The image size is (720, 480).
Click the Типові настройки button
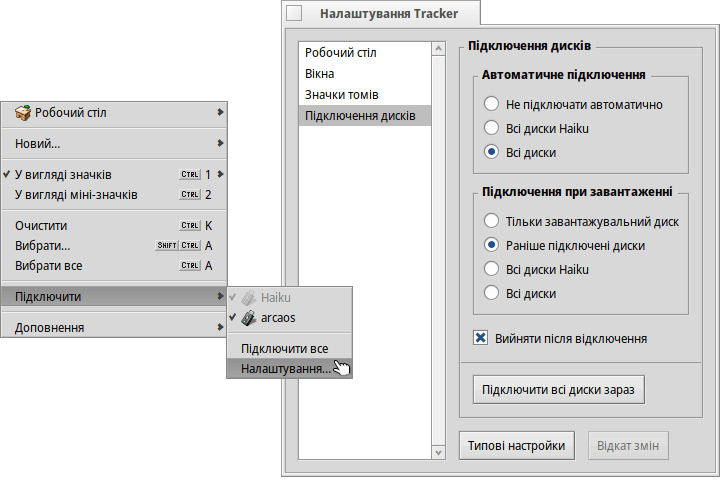[x=517, y=446]
